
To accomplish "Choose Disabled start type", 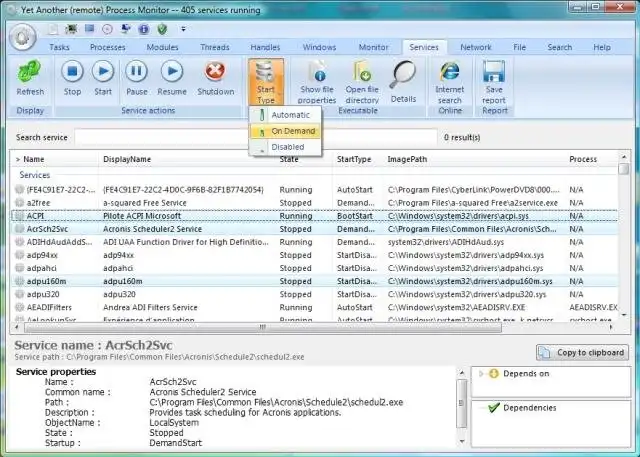I will click(285, 147).
